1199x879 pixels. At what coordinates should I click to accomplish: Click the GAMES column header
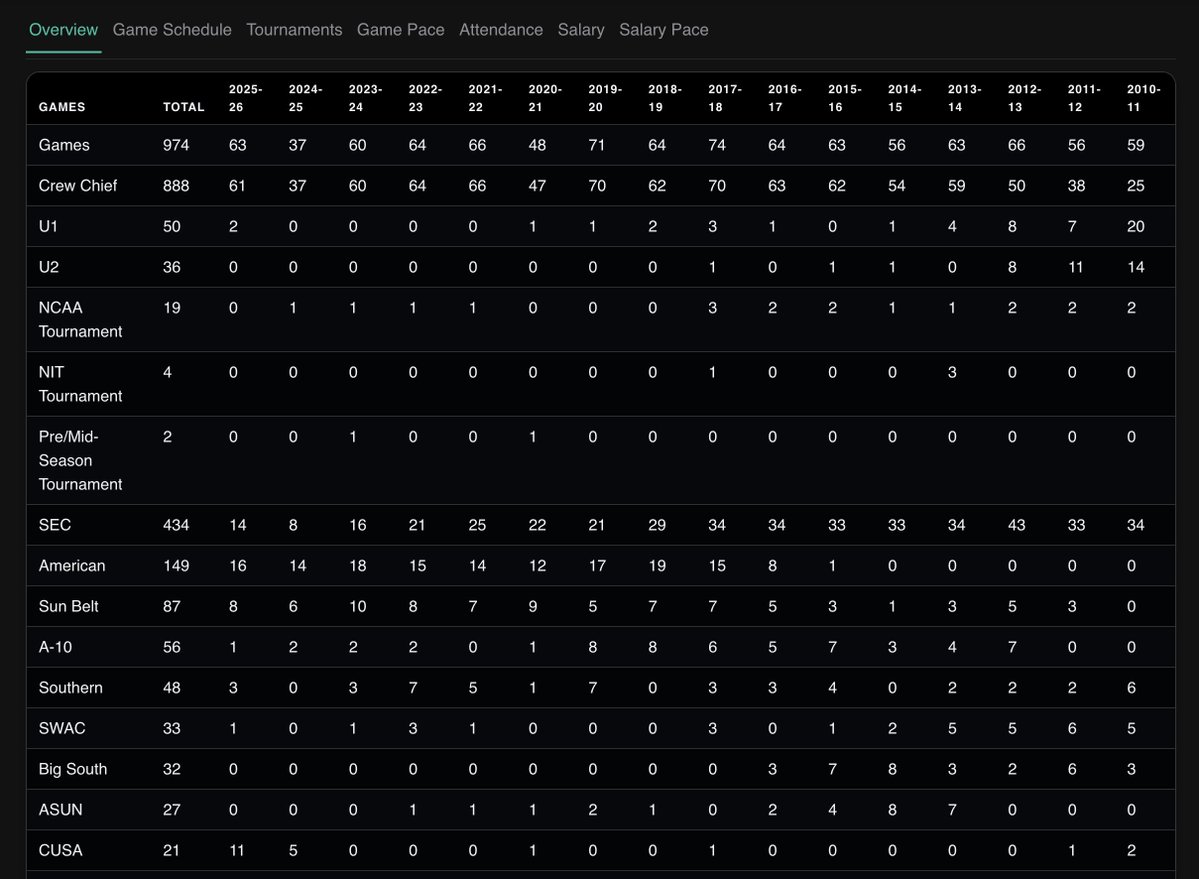point(62,107)
